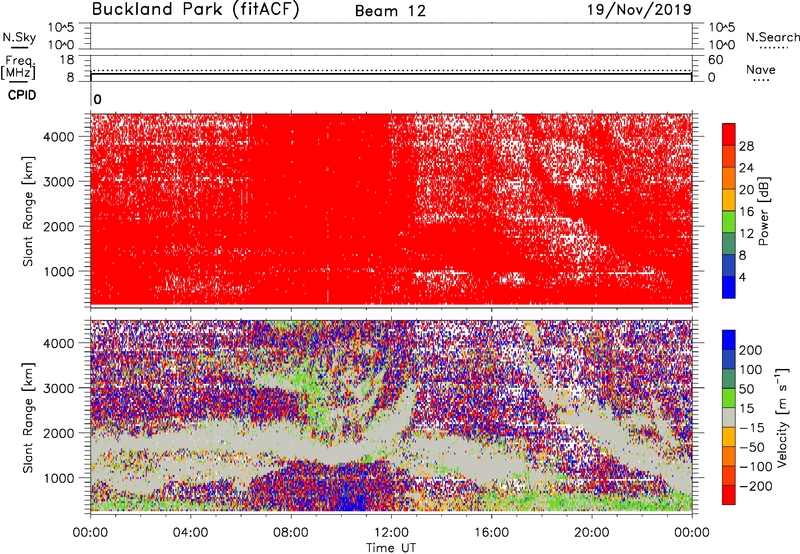The image size is (800, 554).
Task: Click the 'Beam 12' label
Action: click(x=390, y=11)
